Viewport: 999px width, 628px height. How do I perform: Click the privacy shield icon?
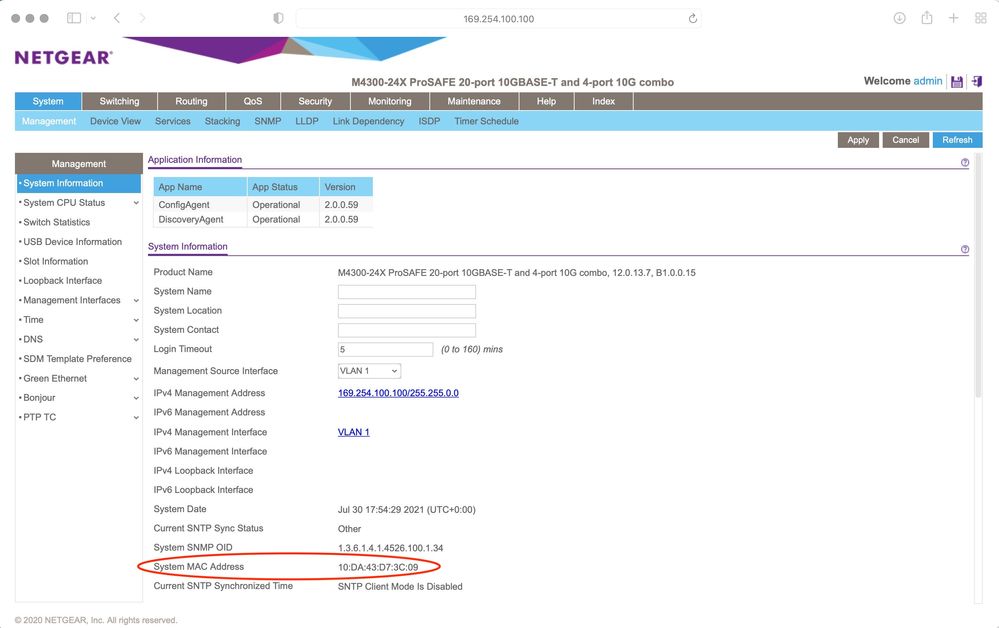(279, 18)
